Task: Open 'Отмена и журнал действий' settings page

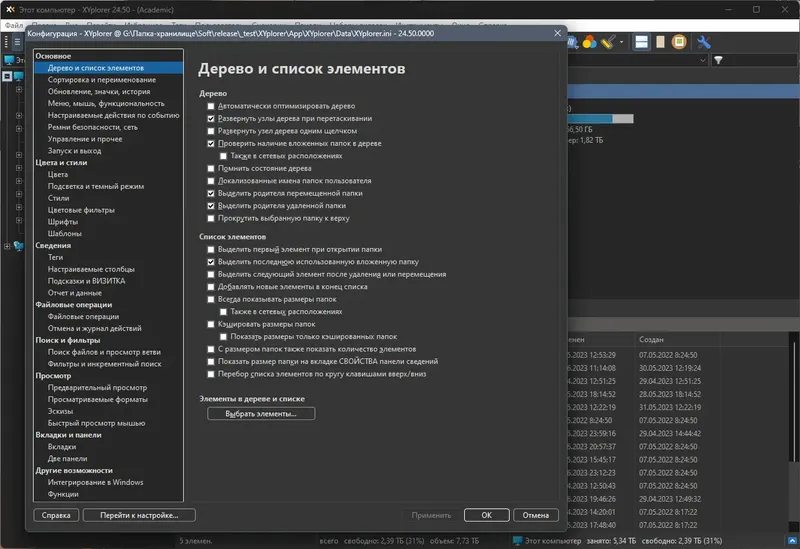Action: coord(94,328)
